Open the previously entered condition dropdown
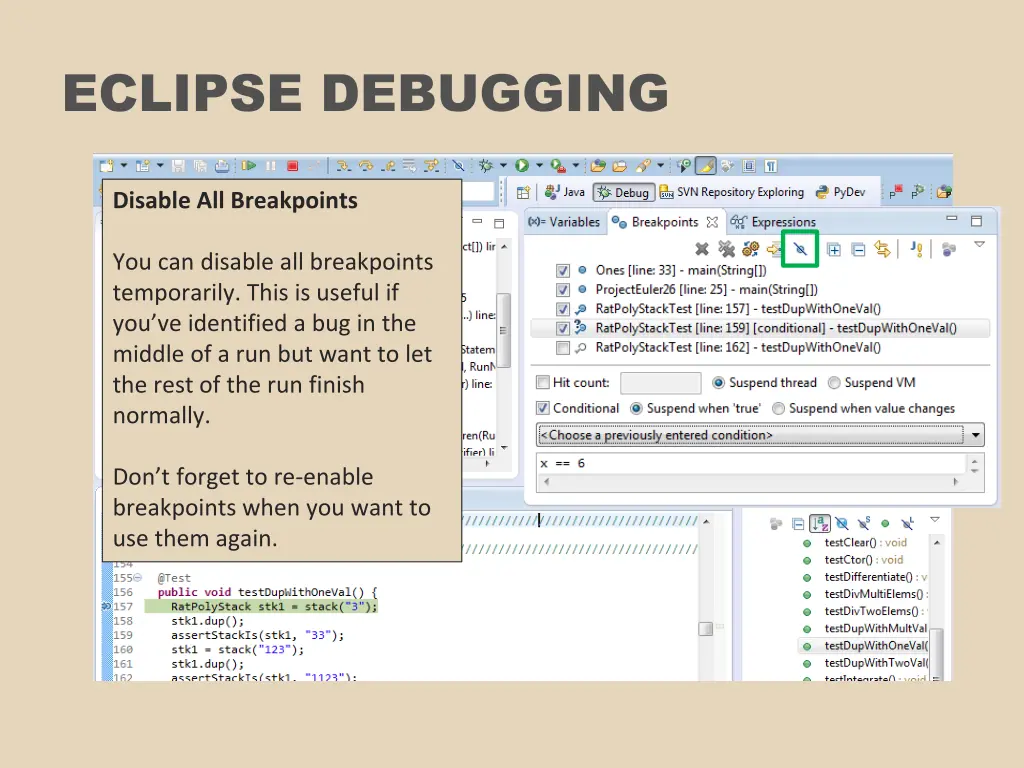Viewport: 1024px width, 768px height. coord(975,434)
